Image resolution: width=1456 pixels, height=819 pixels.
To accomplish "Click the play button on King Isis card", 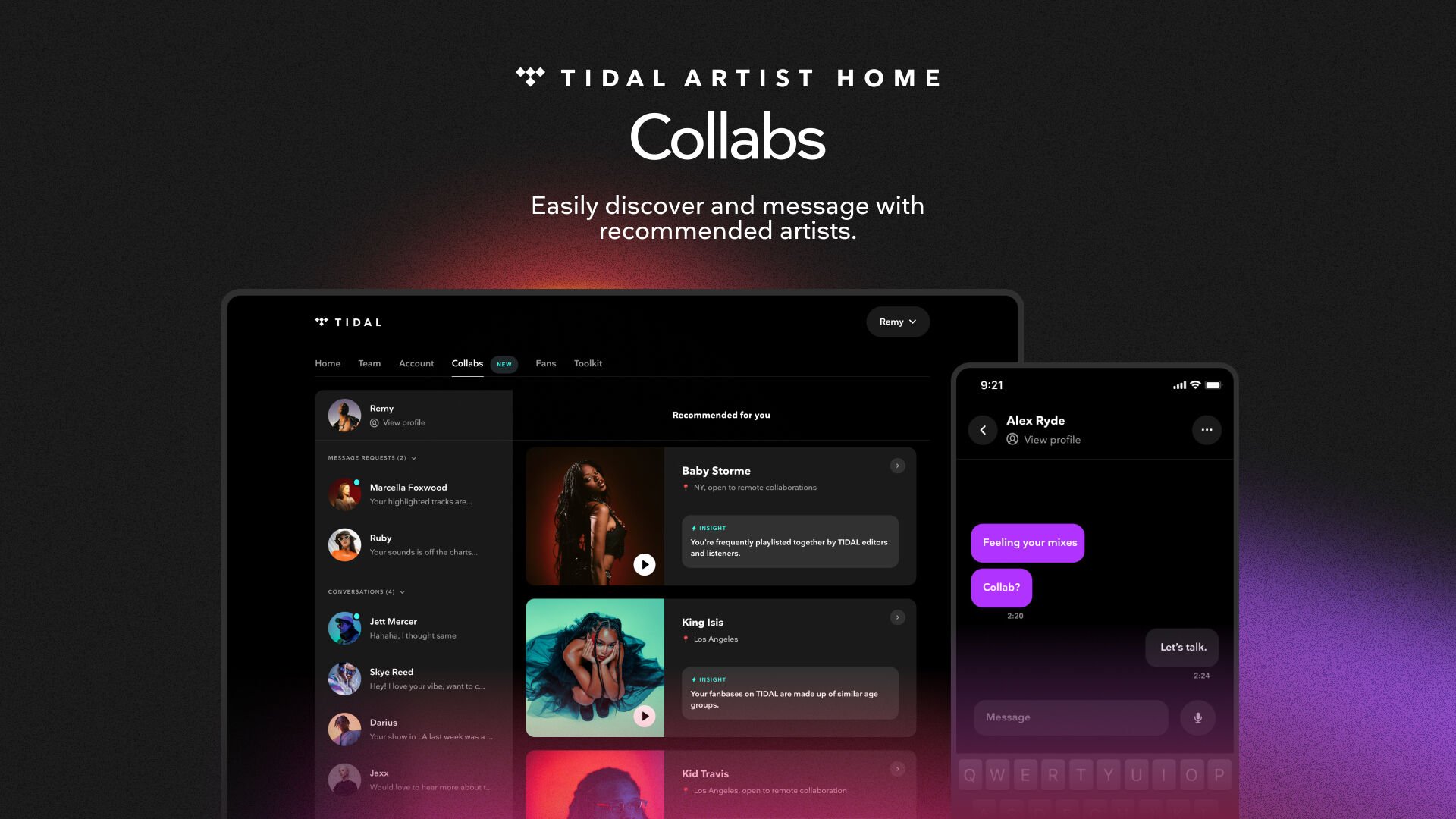I will [645, 716].
